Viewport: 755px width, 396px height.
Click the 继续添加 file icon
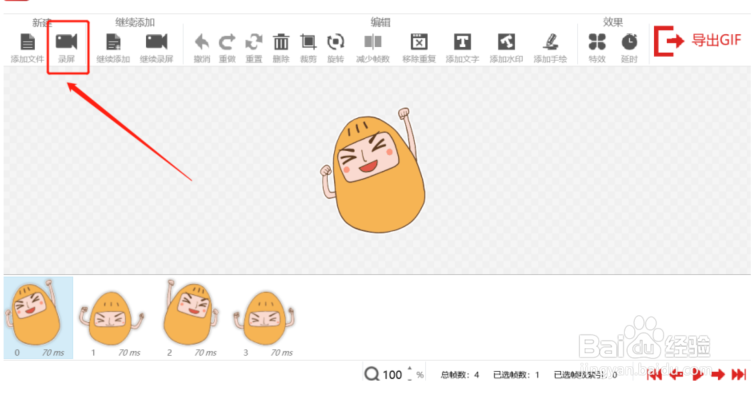(113, 42)
